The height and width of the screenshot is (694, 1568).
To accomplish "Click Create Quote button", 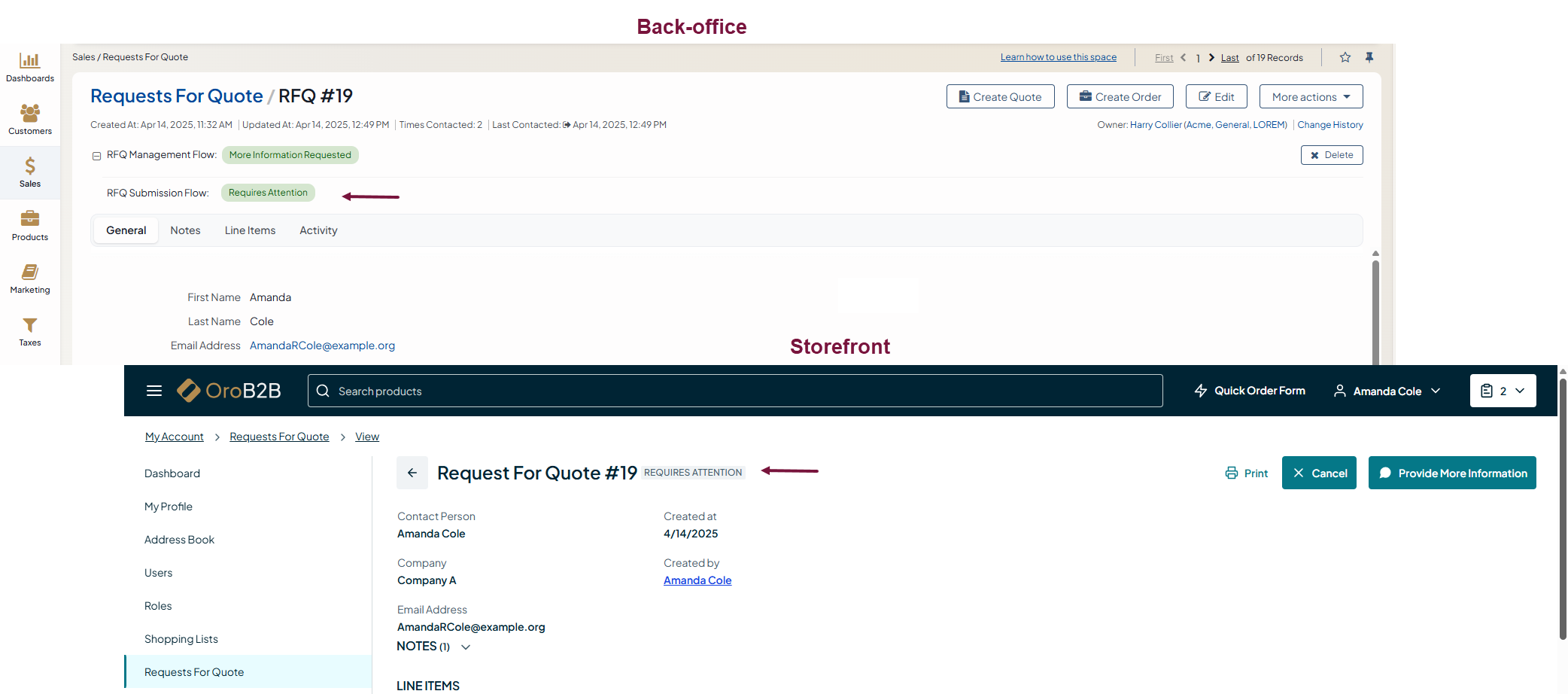I will pos(1001,96).
